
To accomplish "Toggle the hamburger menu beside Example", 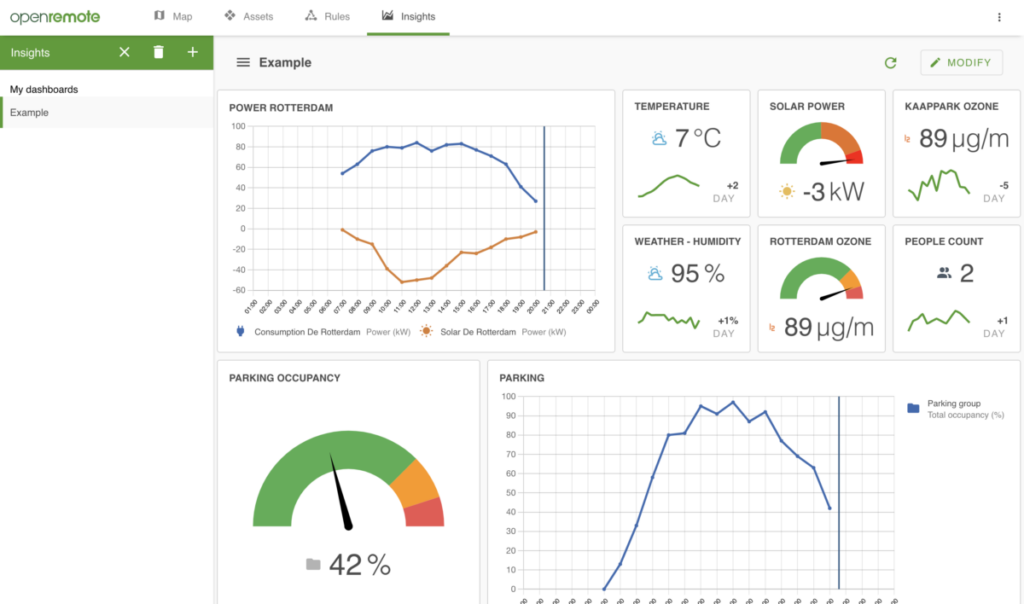I will coord(242,63).
